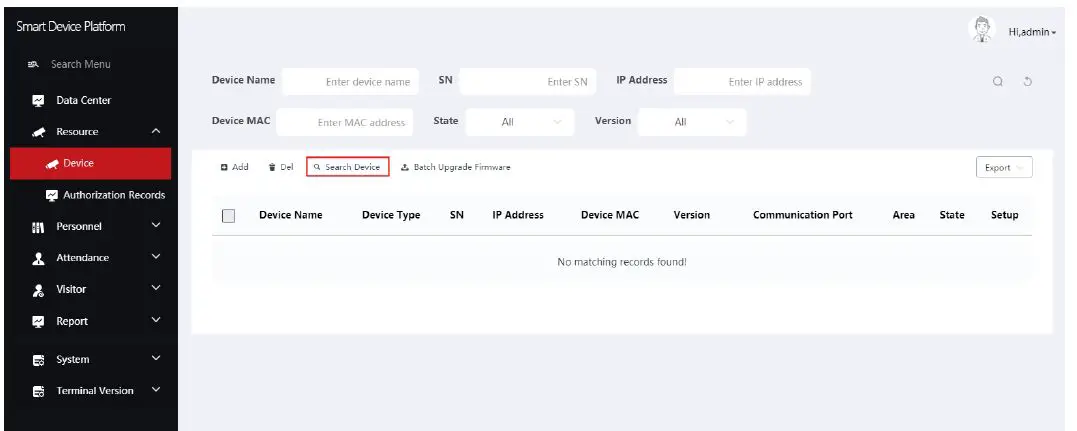This screenshot has height=431, width=1077.
Task: Click the Add device button
Action: point(235,167)
